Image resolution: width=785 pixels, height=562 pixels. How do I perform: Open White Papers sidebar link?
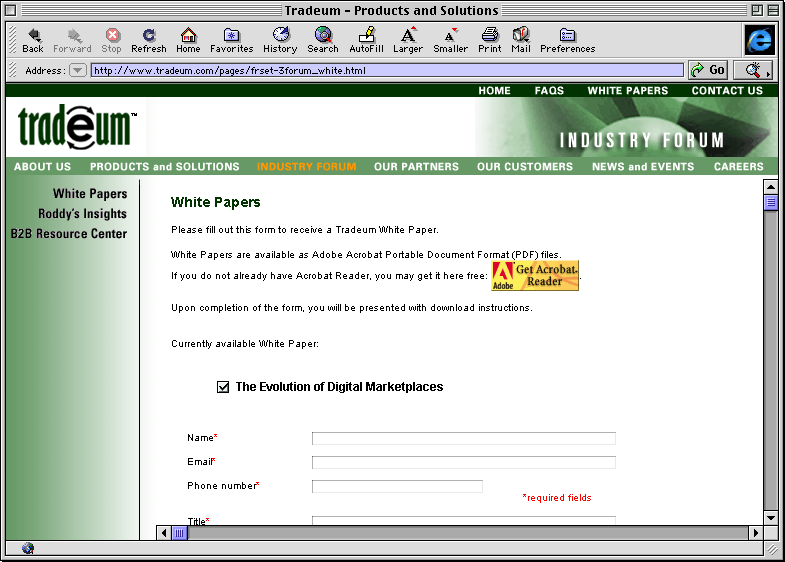pos(90,194)
